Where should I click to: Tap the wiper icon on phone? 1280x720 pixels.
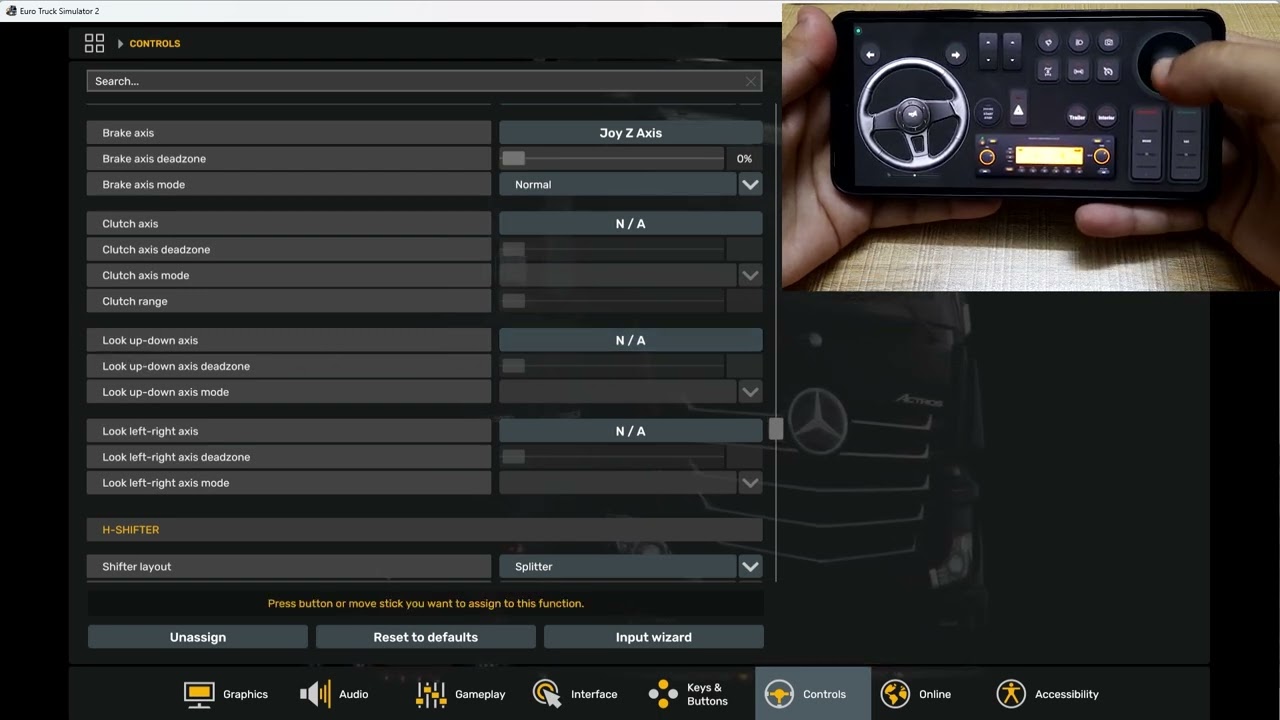[x=1048, y=42]
